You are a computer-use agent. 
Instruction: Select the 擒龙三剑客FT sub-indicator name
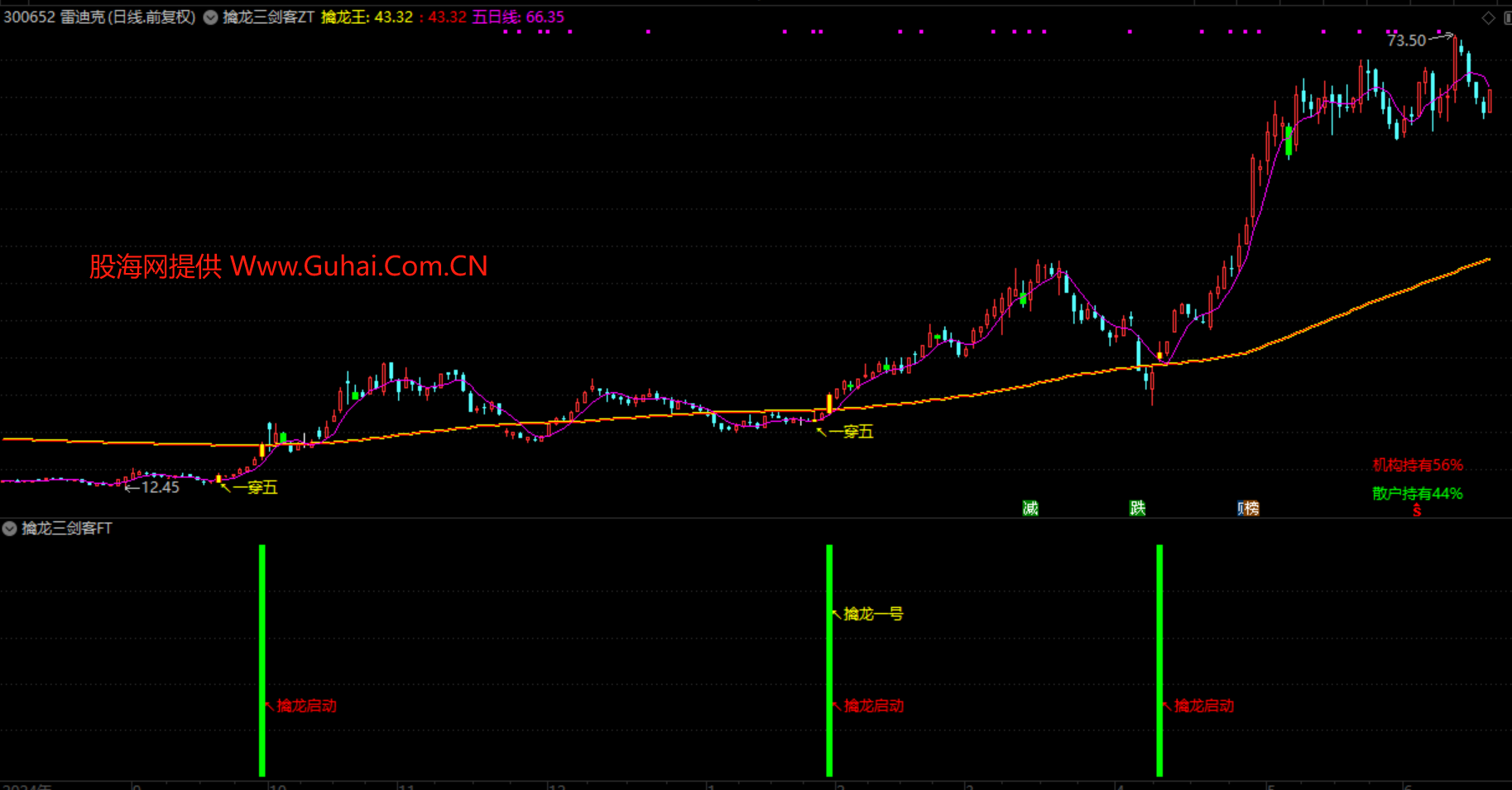click(66, 529)
